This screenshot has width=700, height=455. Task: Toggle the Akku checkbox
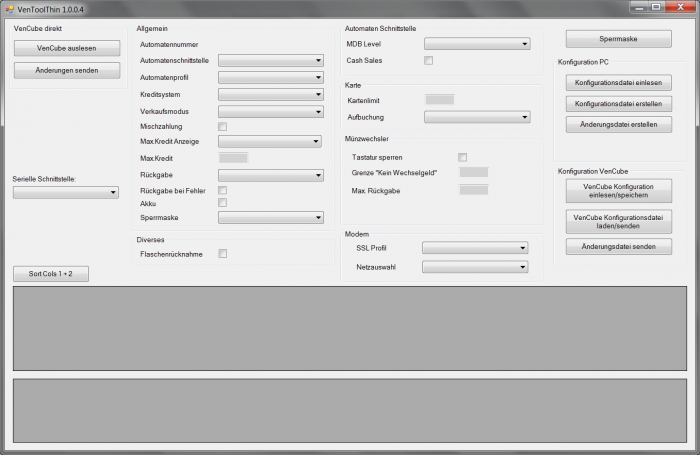tap(222, 203)
